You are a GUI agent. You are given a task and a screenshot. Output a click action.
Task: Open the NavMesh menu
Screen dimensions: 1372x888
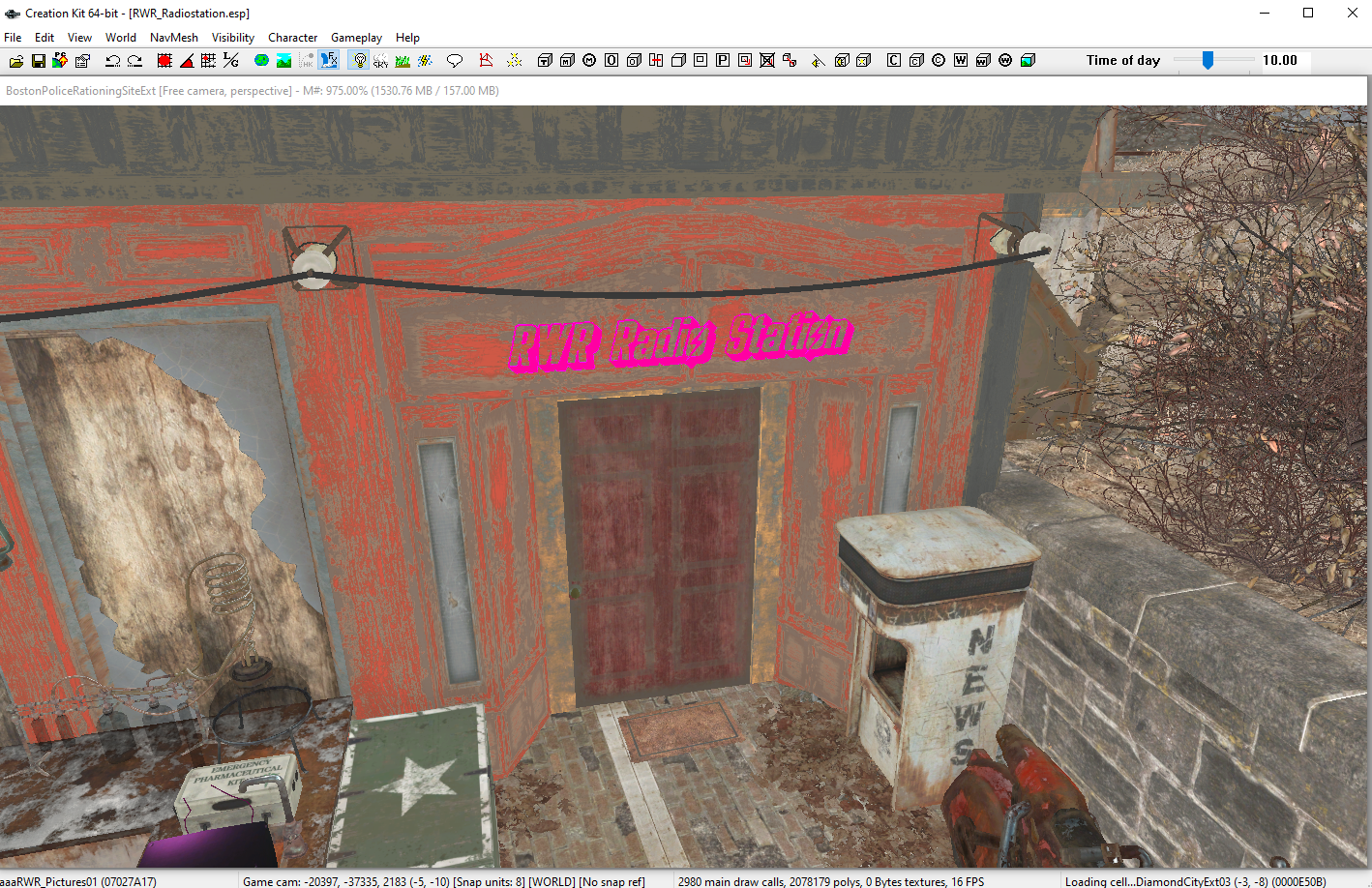[x=174, y=38]
